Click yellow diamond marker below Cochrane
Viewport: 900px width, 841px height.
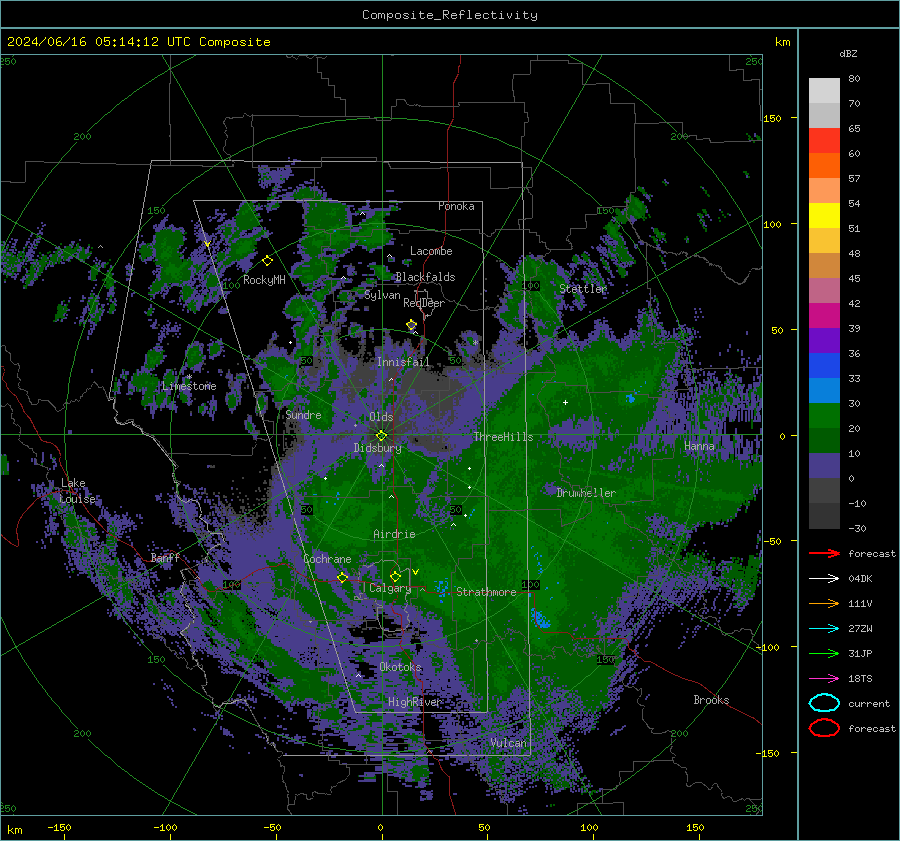pos(343,577)
